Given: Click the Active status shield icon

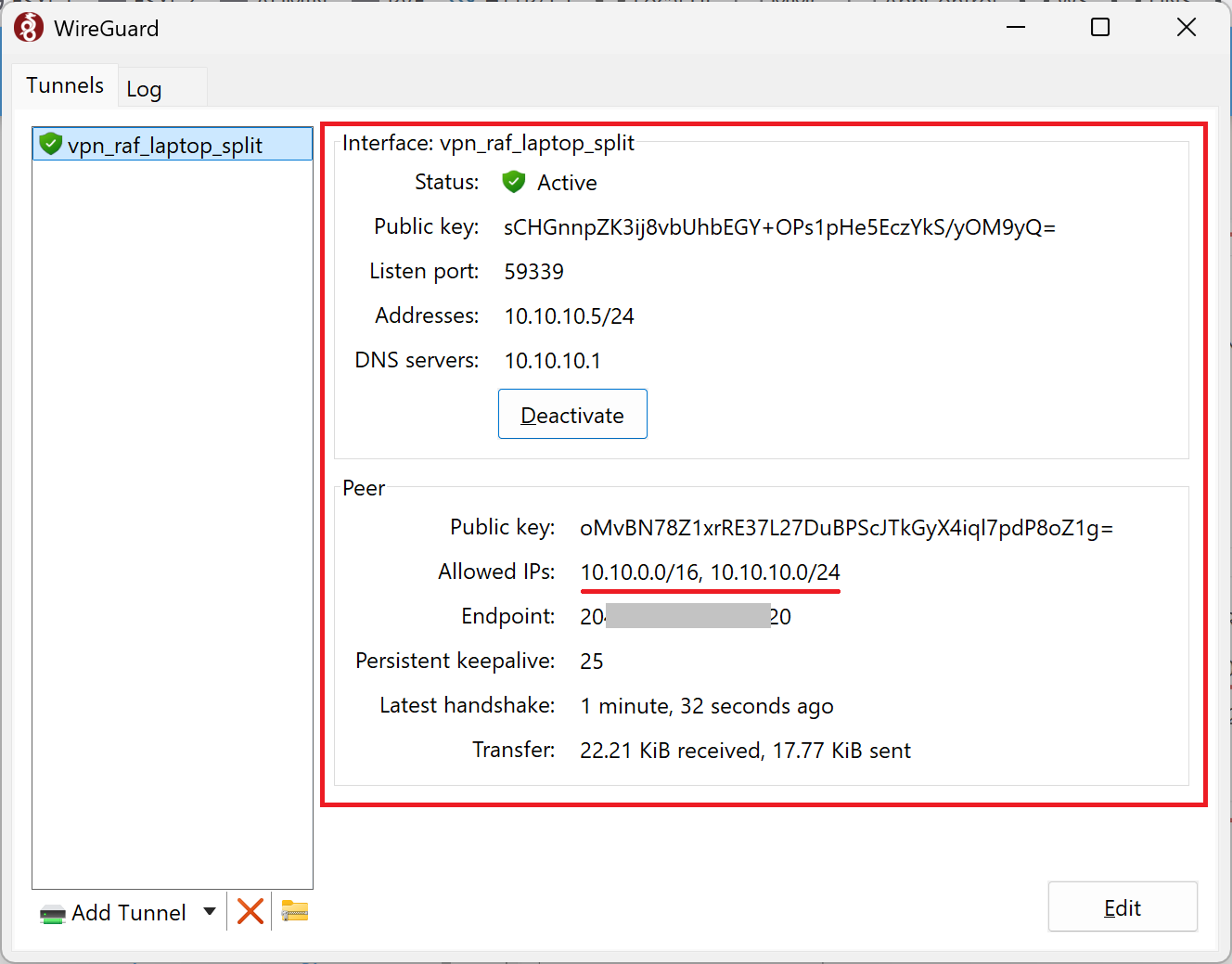Looking at the screenshot, I should pos(514,182).
